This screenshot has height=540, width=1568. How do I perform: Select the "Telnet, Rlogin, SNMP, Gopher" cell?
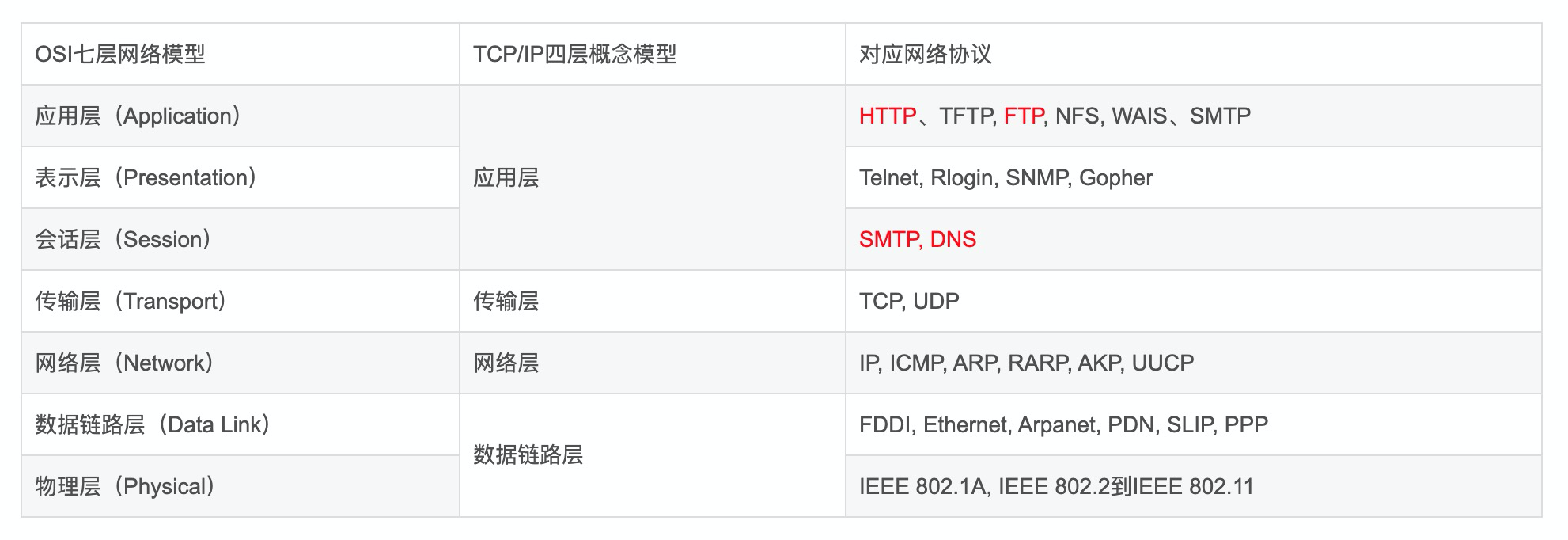tap(1006, 177)
